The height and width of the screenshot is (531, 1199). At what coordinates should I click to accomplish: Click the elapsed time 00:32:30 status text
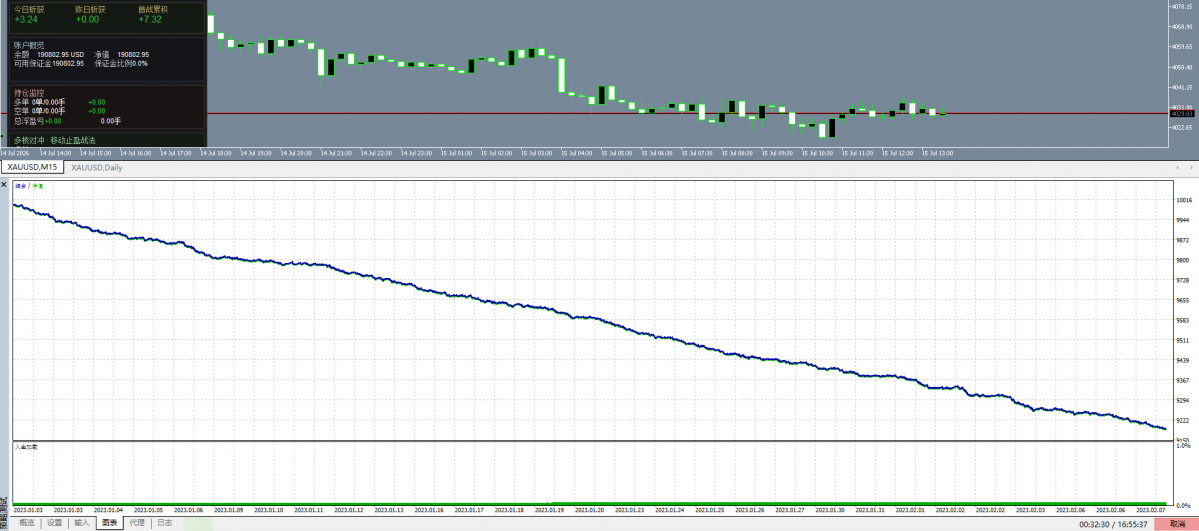click(1094, 525)
